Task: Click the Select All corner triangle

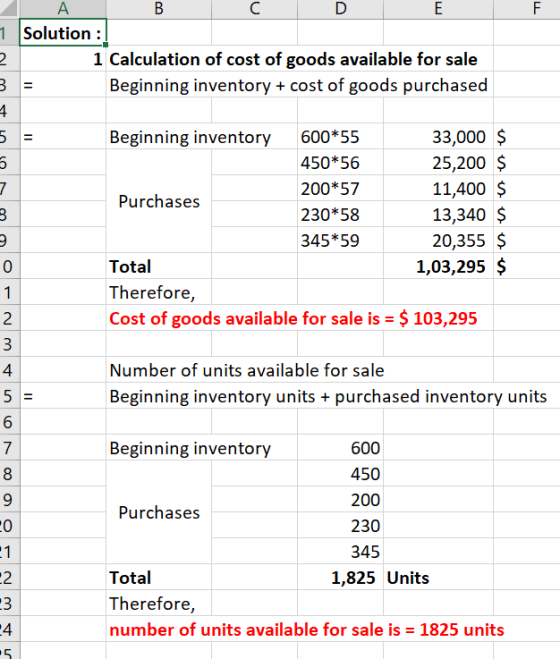Action: pos(9,8)
